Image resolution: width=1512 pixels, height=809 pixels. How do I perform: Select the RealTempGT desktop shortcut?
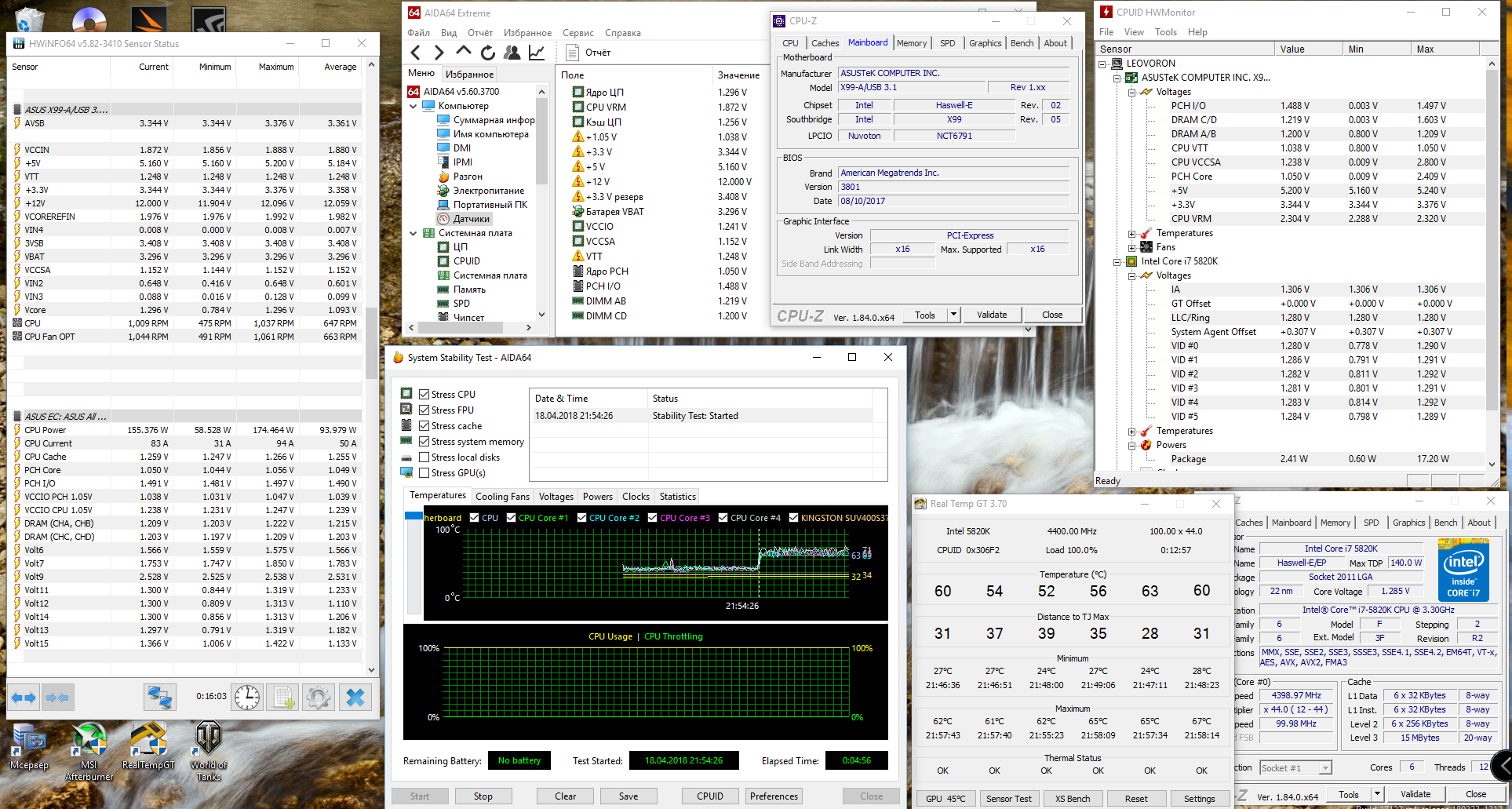click(x=148, y=746)
